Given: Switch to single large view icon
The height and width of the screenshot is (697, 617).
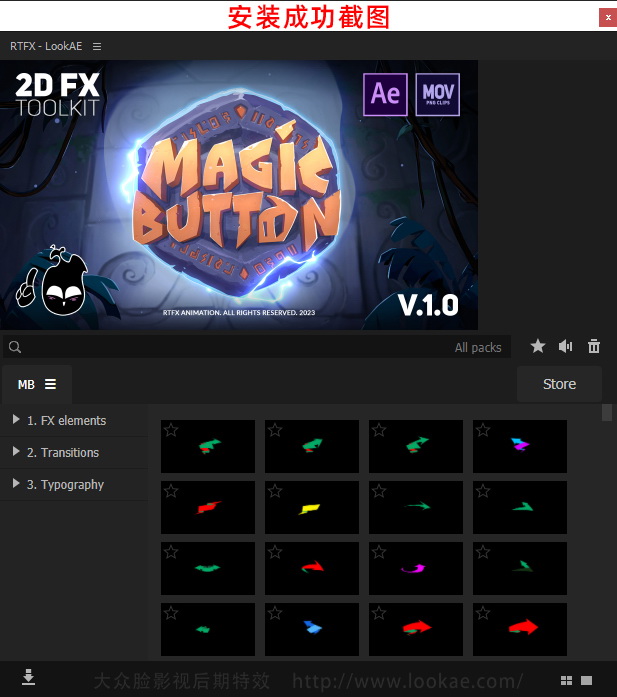Looking at the screenshot, I should 586,681.
